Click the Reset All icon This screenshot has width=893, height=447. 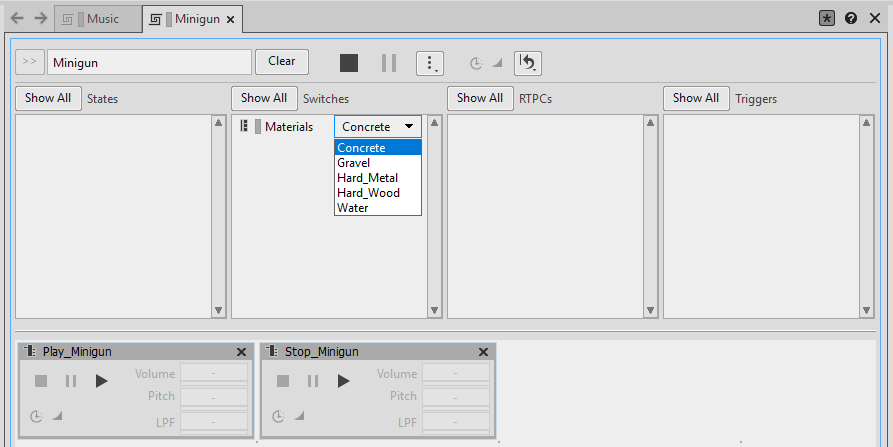coord(528,63)
